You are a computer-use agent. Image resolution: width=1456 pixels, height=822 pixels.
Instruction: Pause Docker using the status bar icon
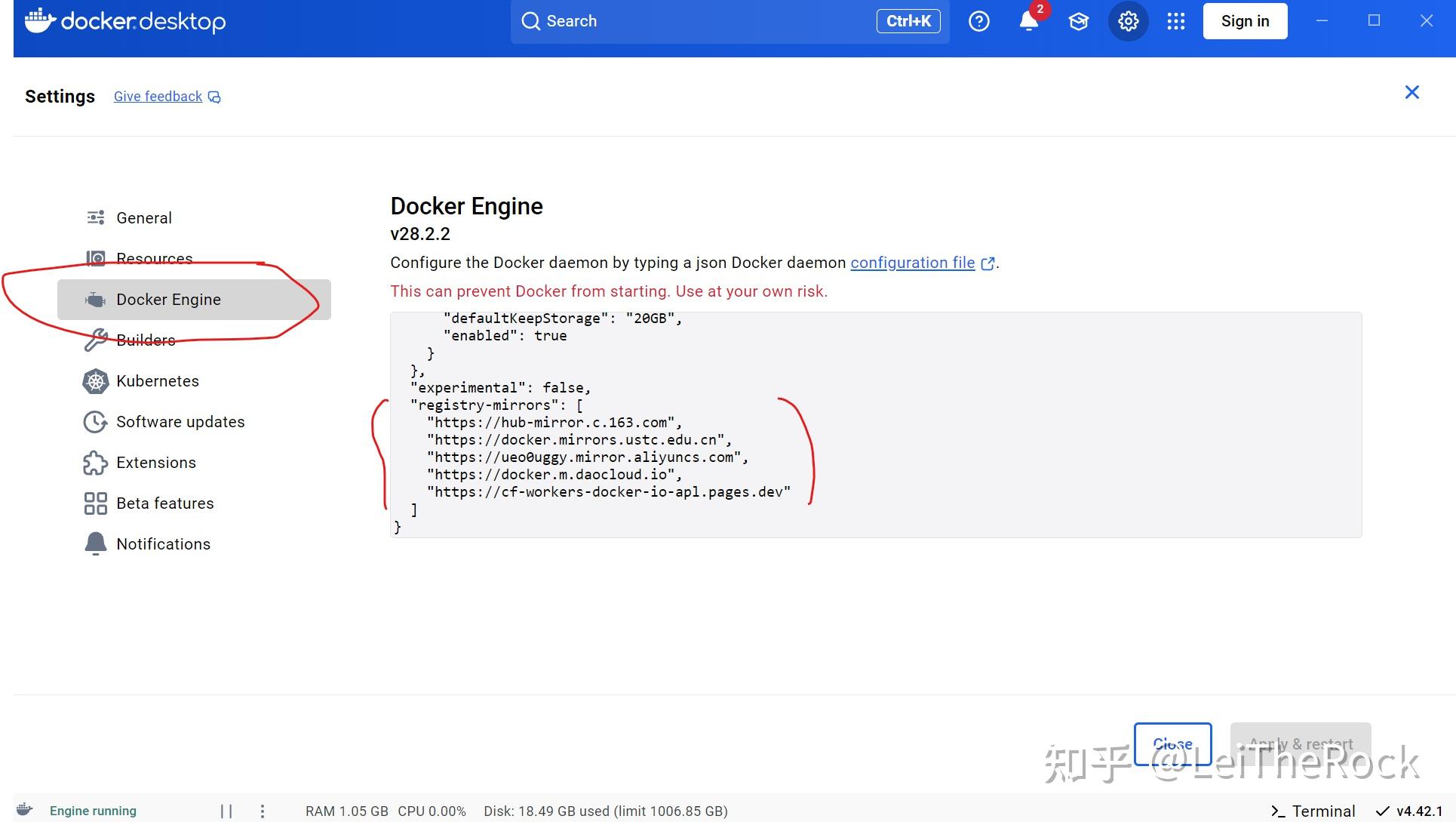226,811
